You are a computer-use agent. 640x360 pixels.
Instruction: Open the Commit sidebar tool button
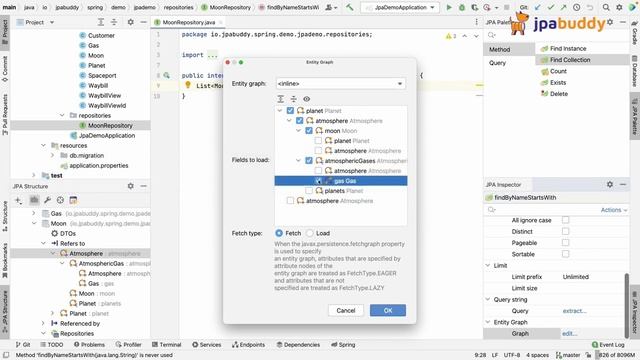(5, 69)
